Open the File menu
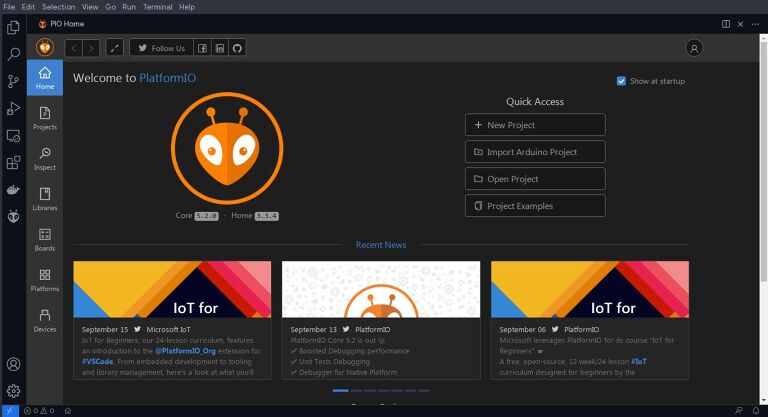The width and height of the screenshot is (768, 417). click(x=9, y=7)
